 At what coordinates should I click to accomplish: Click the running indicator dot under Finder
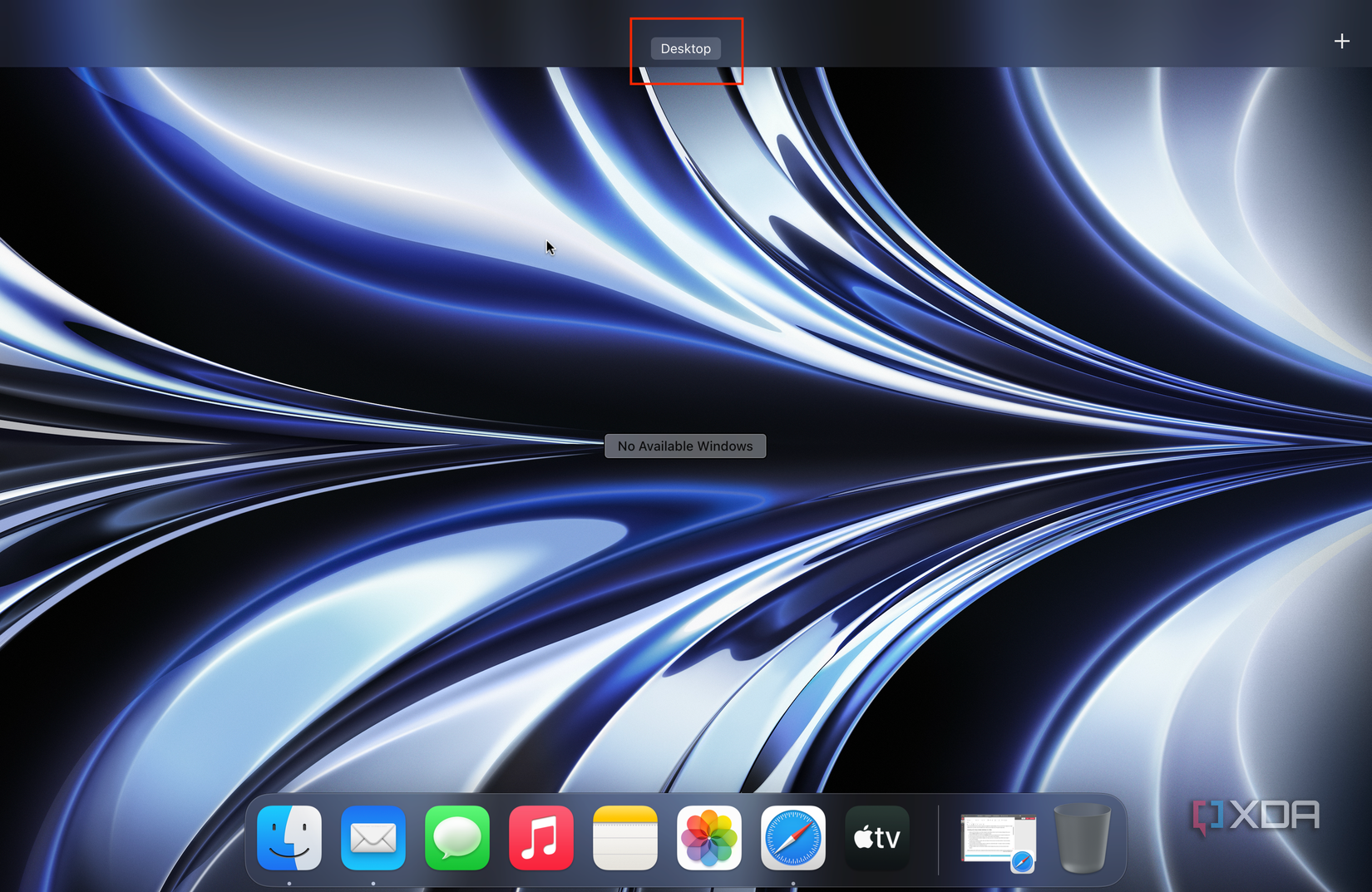(x=289, y=885)
